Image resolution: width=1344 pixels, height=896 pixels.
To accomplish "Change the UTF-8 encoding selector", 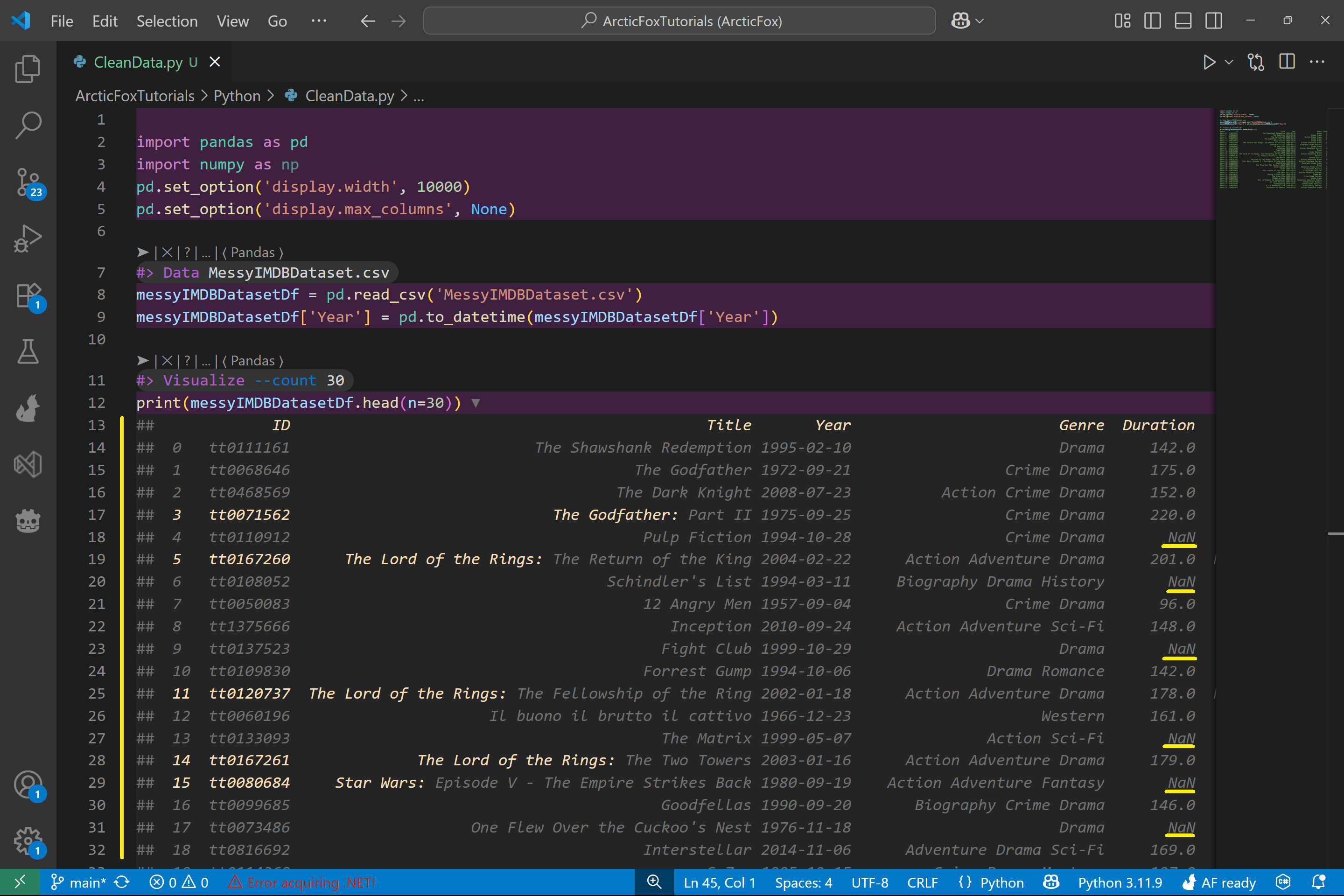I will point(870,882).
